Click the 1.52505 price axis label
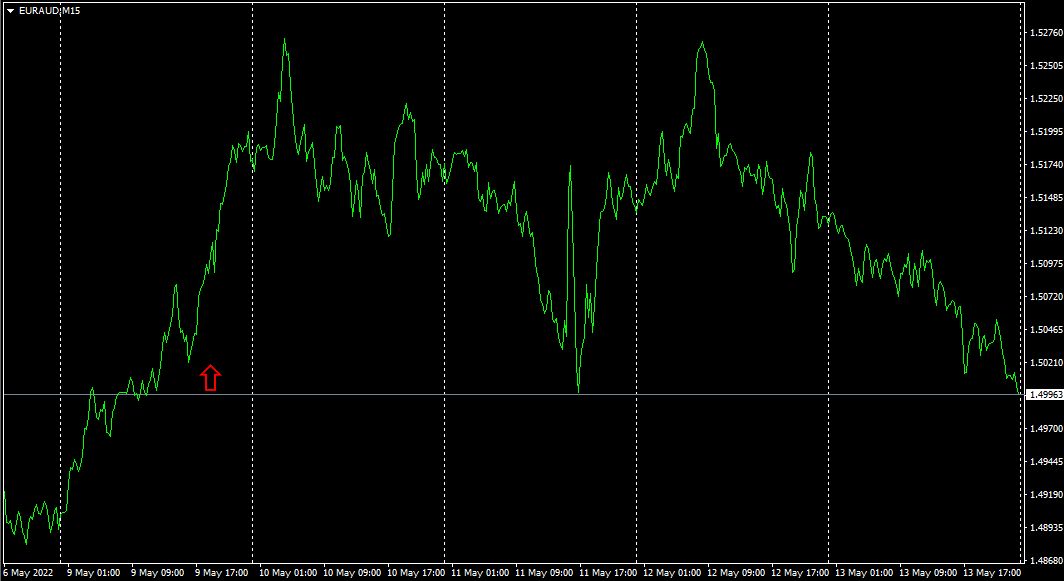This screenshot has width=1064, height=581. pyautogui.click(x=1046, y=65)
